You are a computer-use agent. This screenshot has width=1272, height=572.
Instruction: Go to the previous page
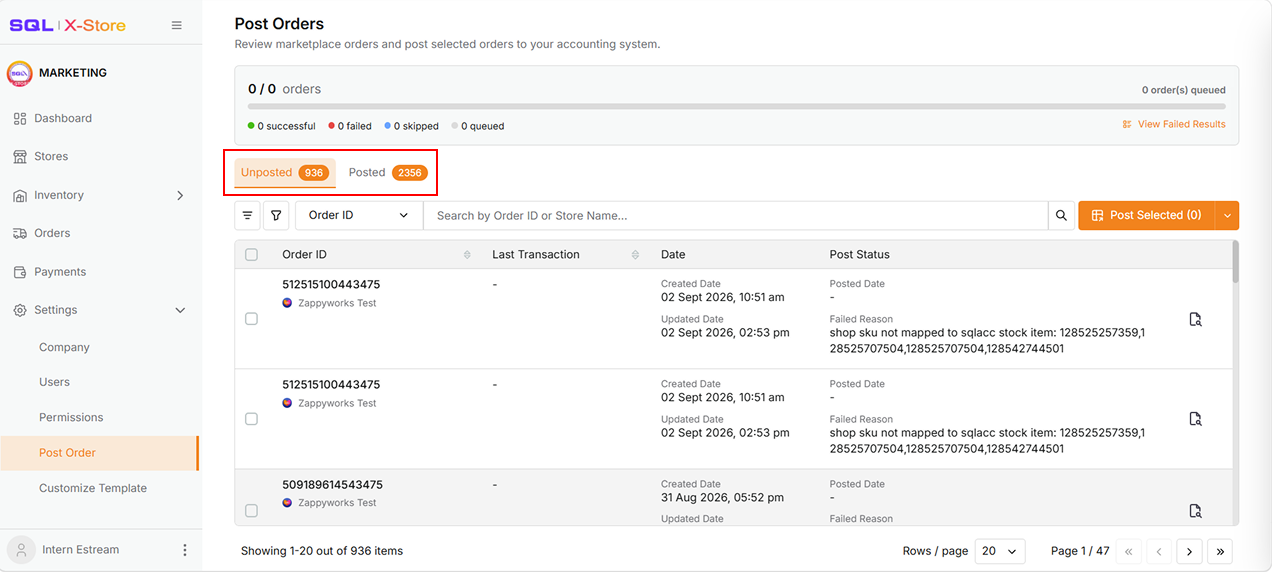1159,551
